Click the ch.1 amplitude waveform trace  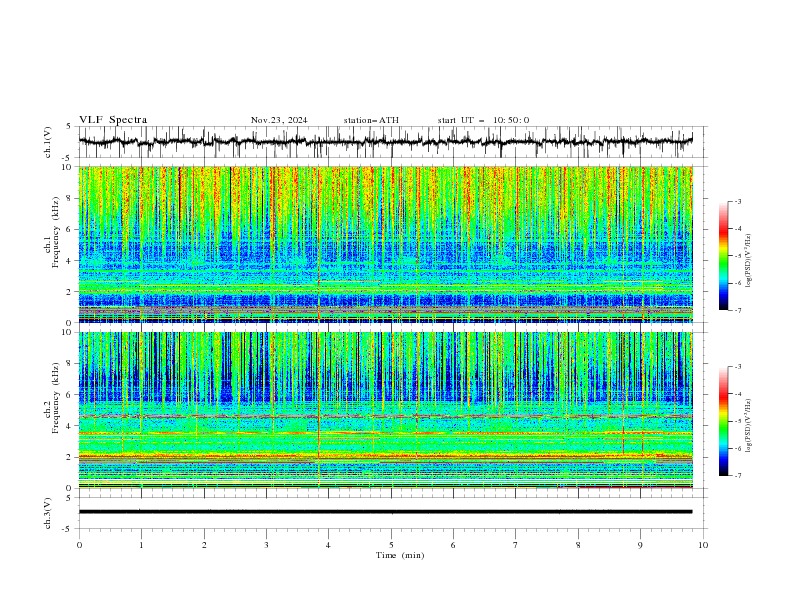click(385, 142)
